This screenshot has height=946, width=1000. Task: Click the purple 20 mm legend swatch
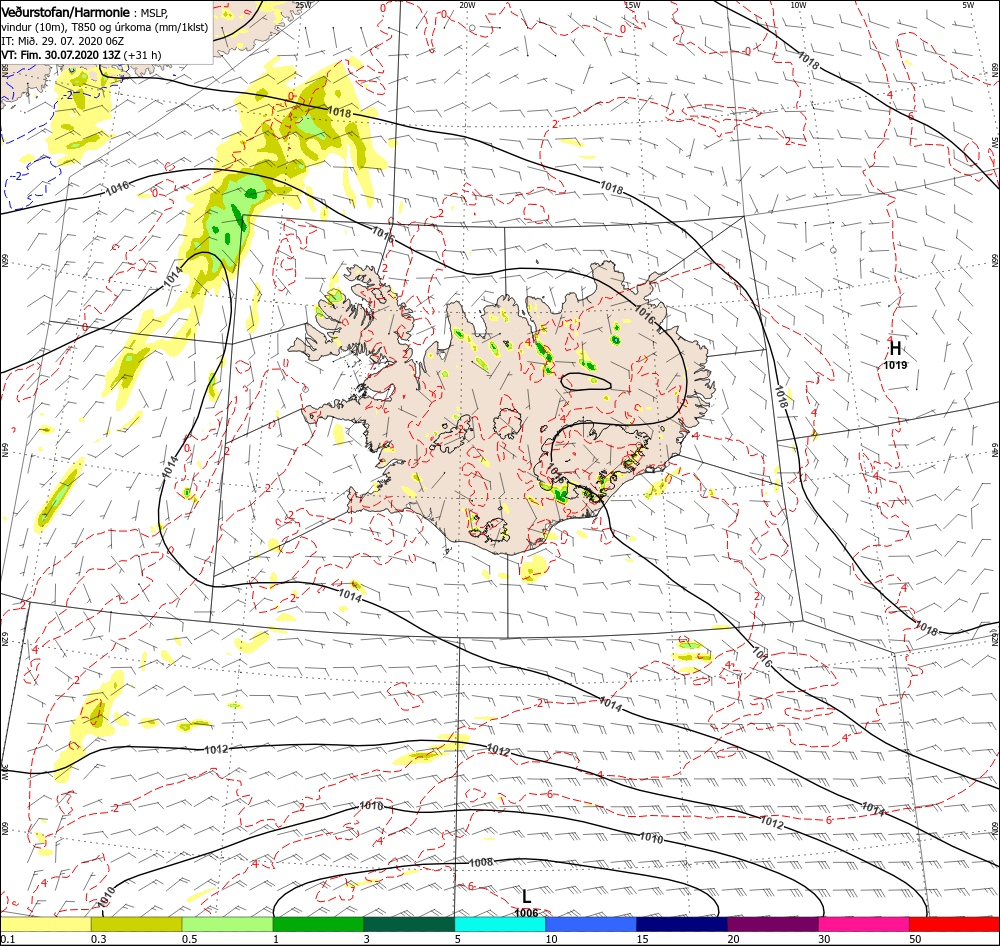773,924
